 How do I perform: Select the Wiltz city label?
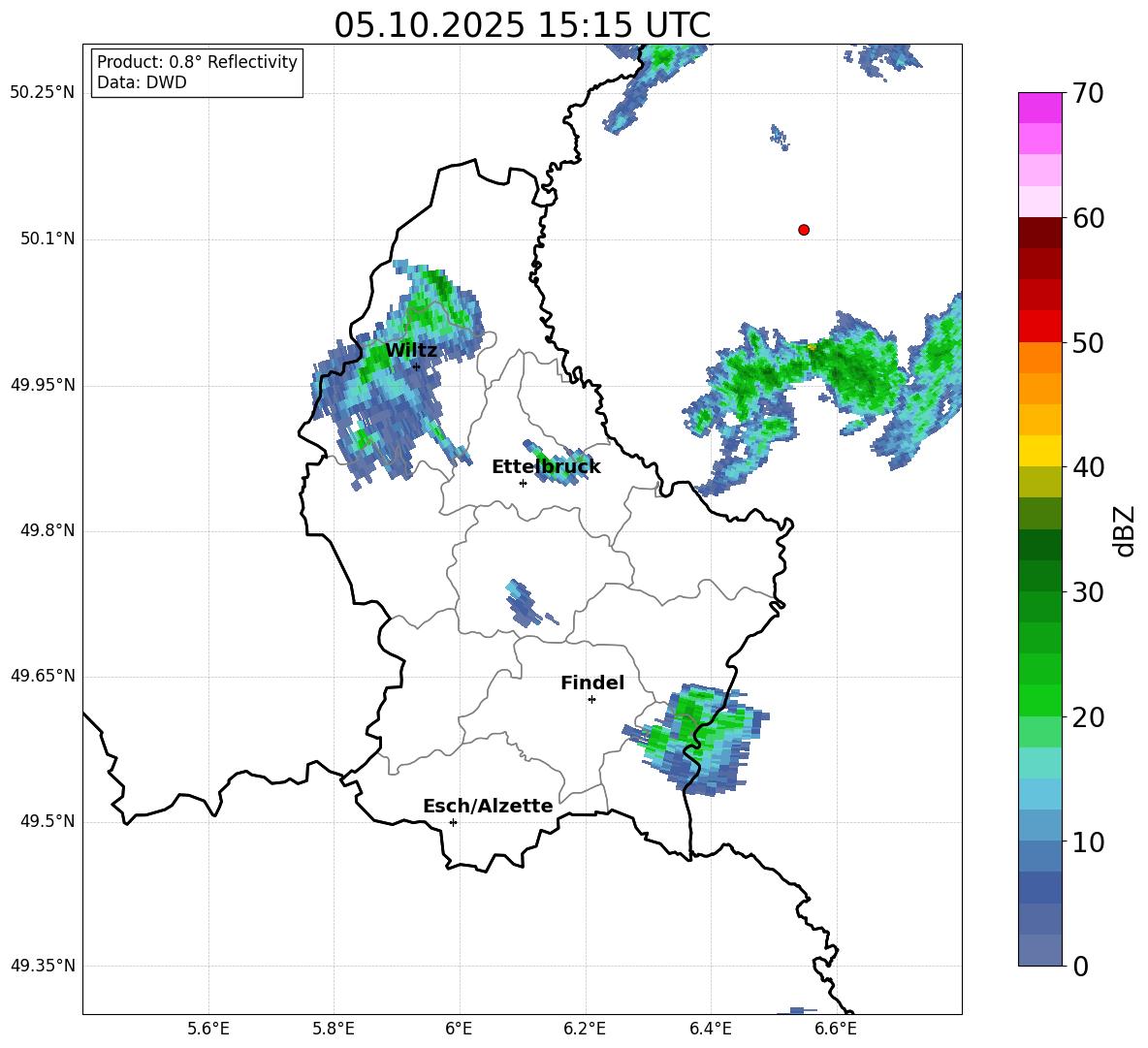point(411,351)
